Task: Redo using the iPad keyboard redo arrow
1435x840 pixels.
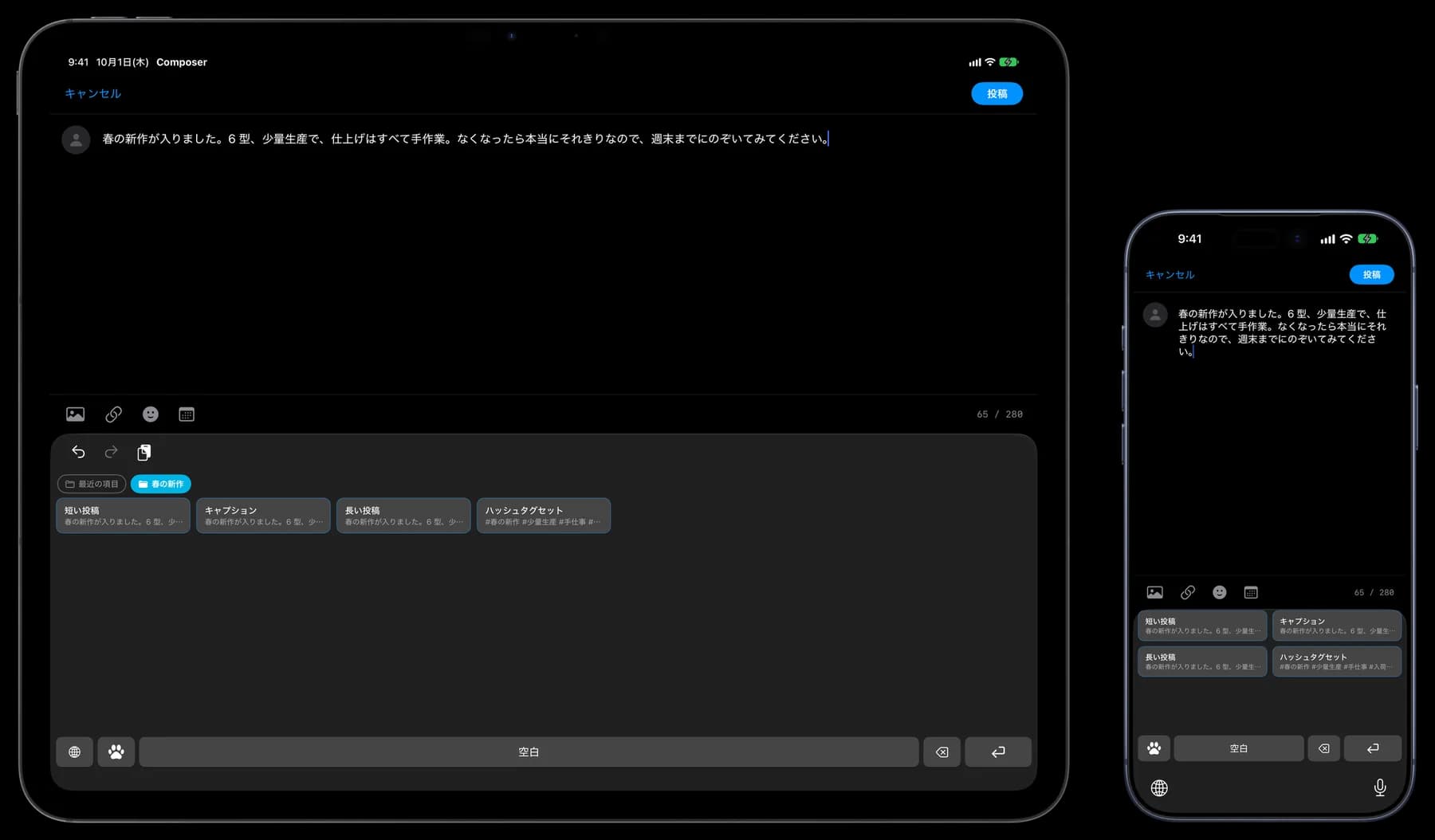Action: [111, 452]
